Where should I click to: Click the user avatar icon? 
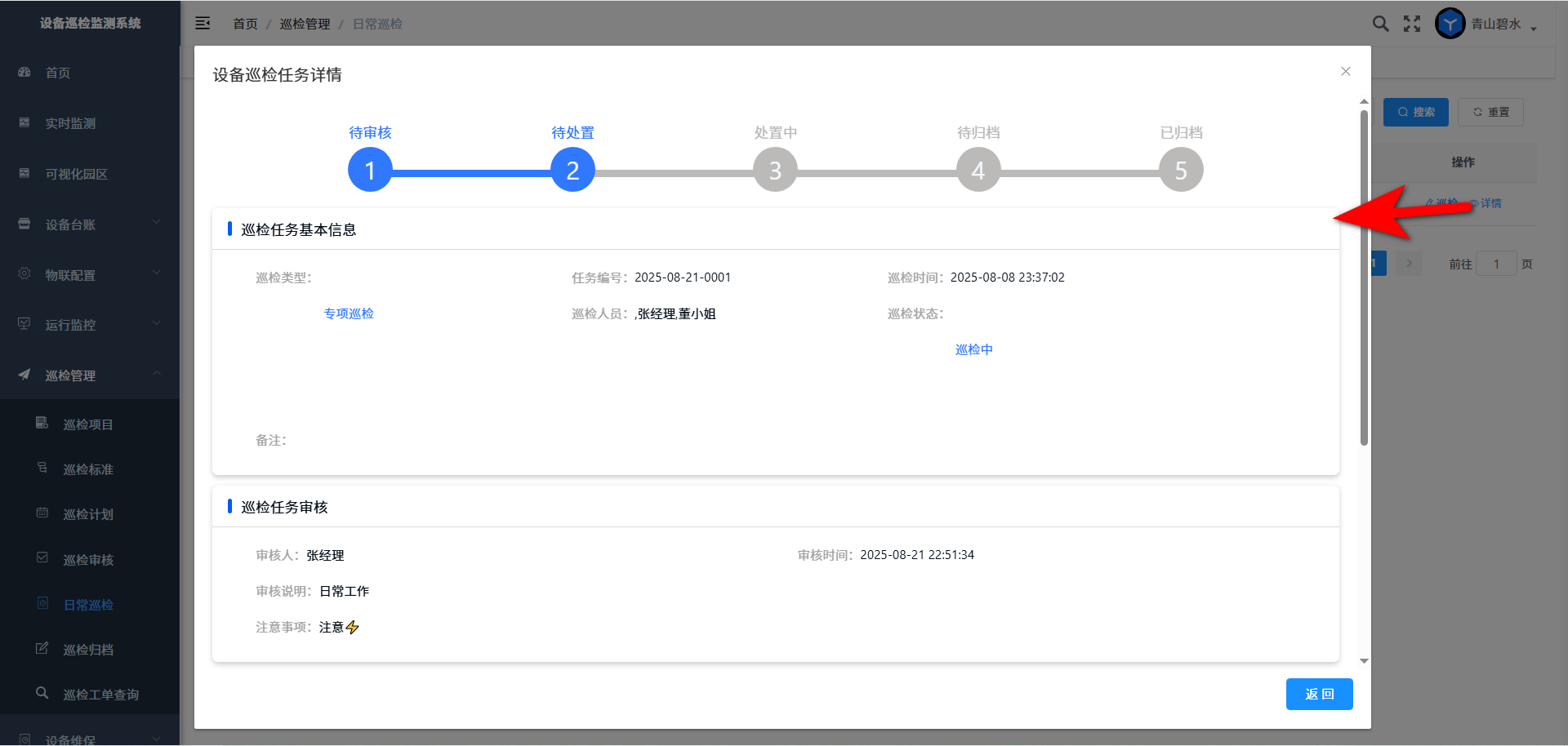[1450, 24]
